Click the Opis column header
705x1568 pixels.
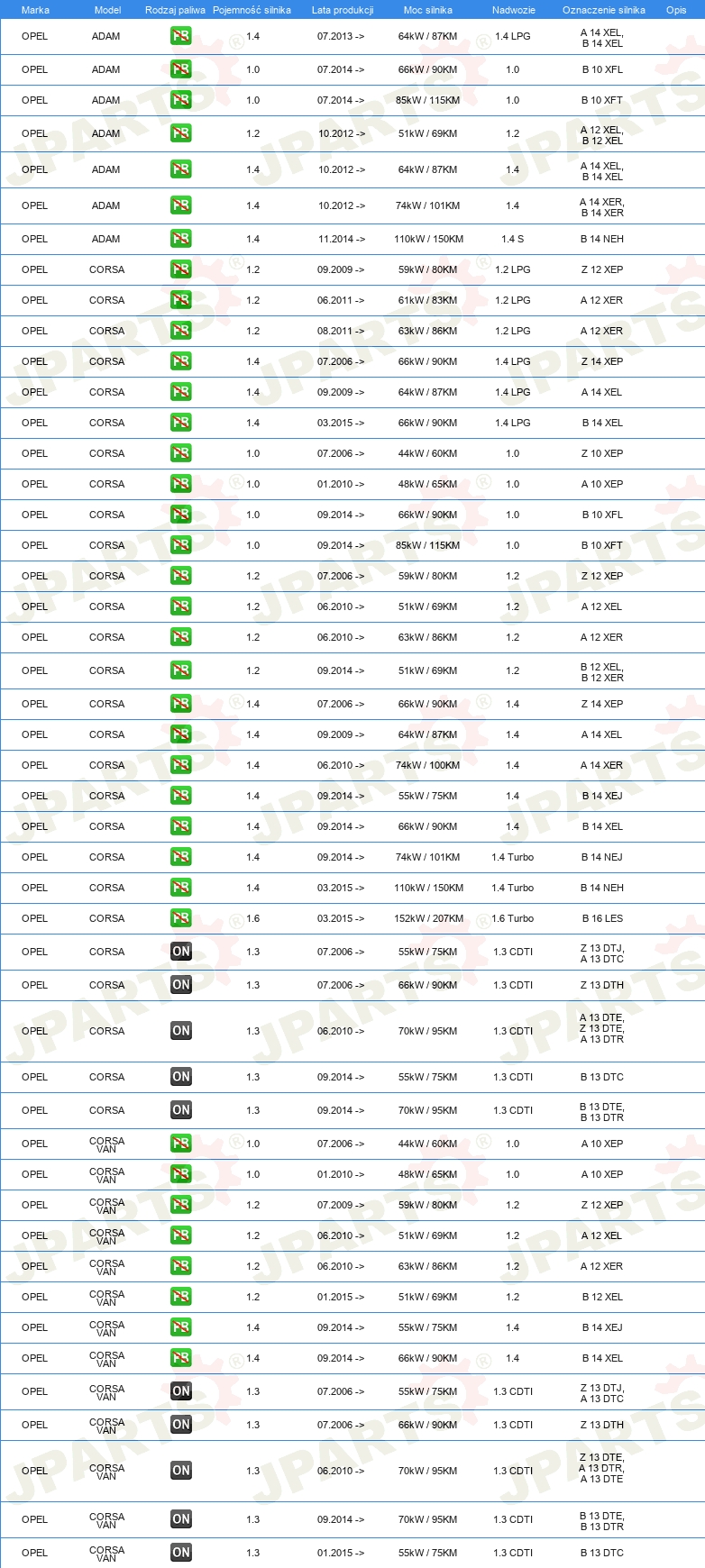(x=676, y=10)
